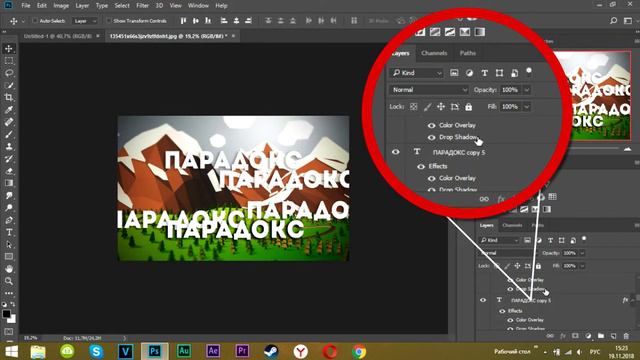Select the Clone Stamp tool
The width and height of the screenshot is (640, 360).
9,147
